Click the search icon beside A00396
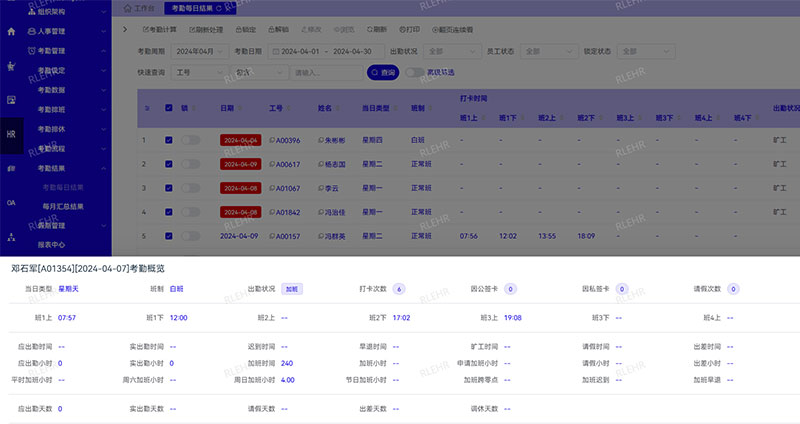This screenshot has width=800, height=424. pyautogui.click(x=272, y=140)
